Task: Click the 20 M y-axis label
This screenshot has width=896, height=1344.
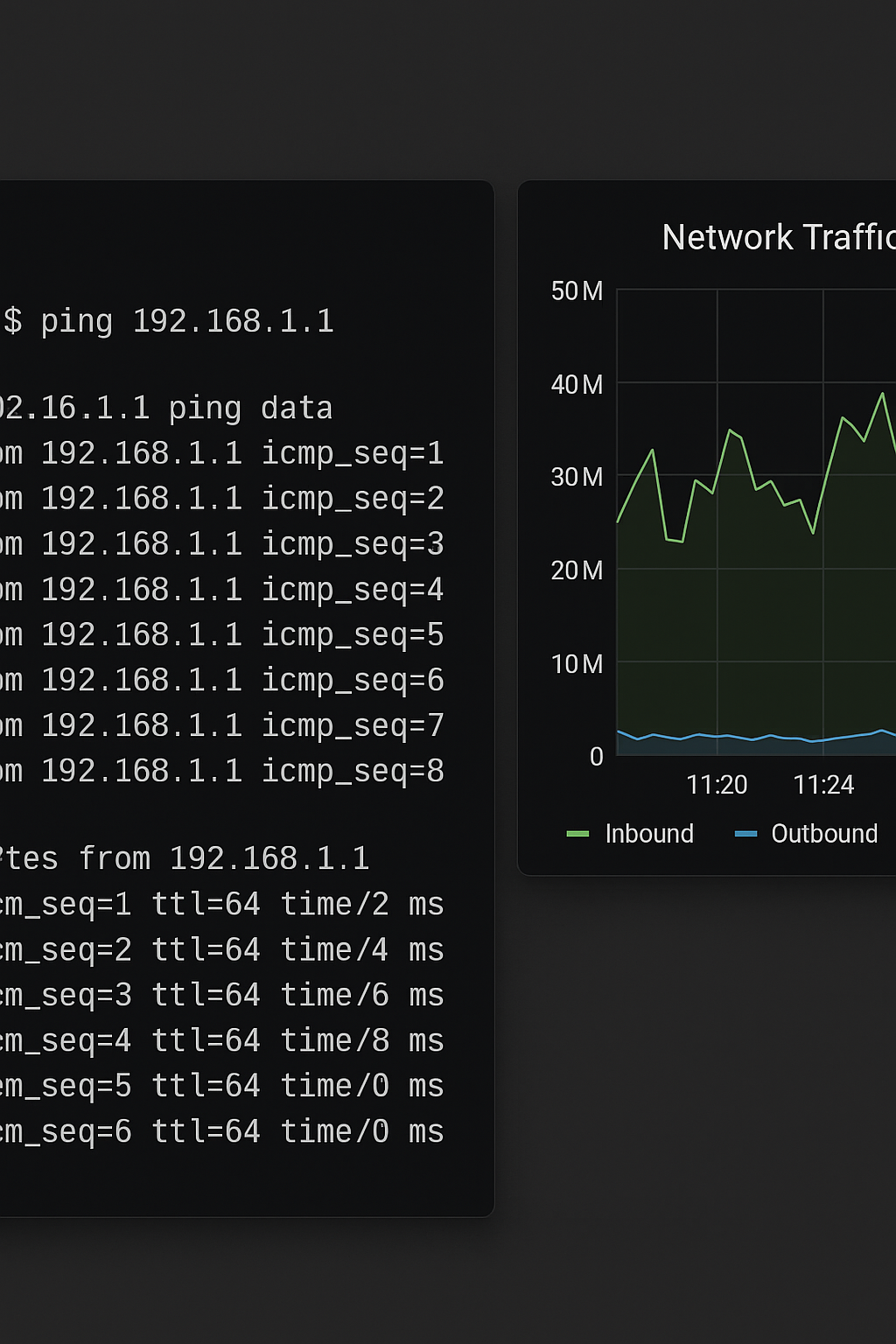Action: point(577,571)
